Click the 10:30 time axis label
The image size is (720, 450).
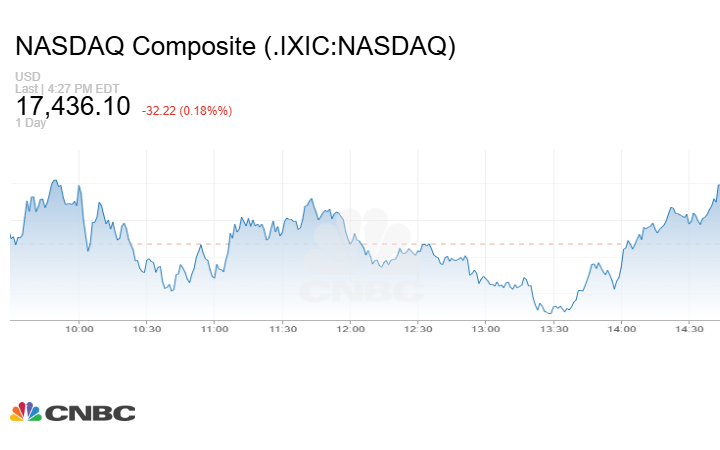(147, 329)
